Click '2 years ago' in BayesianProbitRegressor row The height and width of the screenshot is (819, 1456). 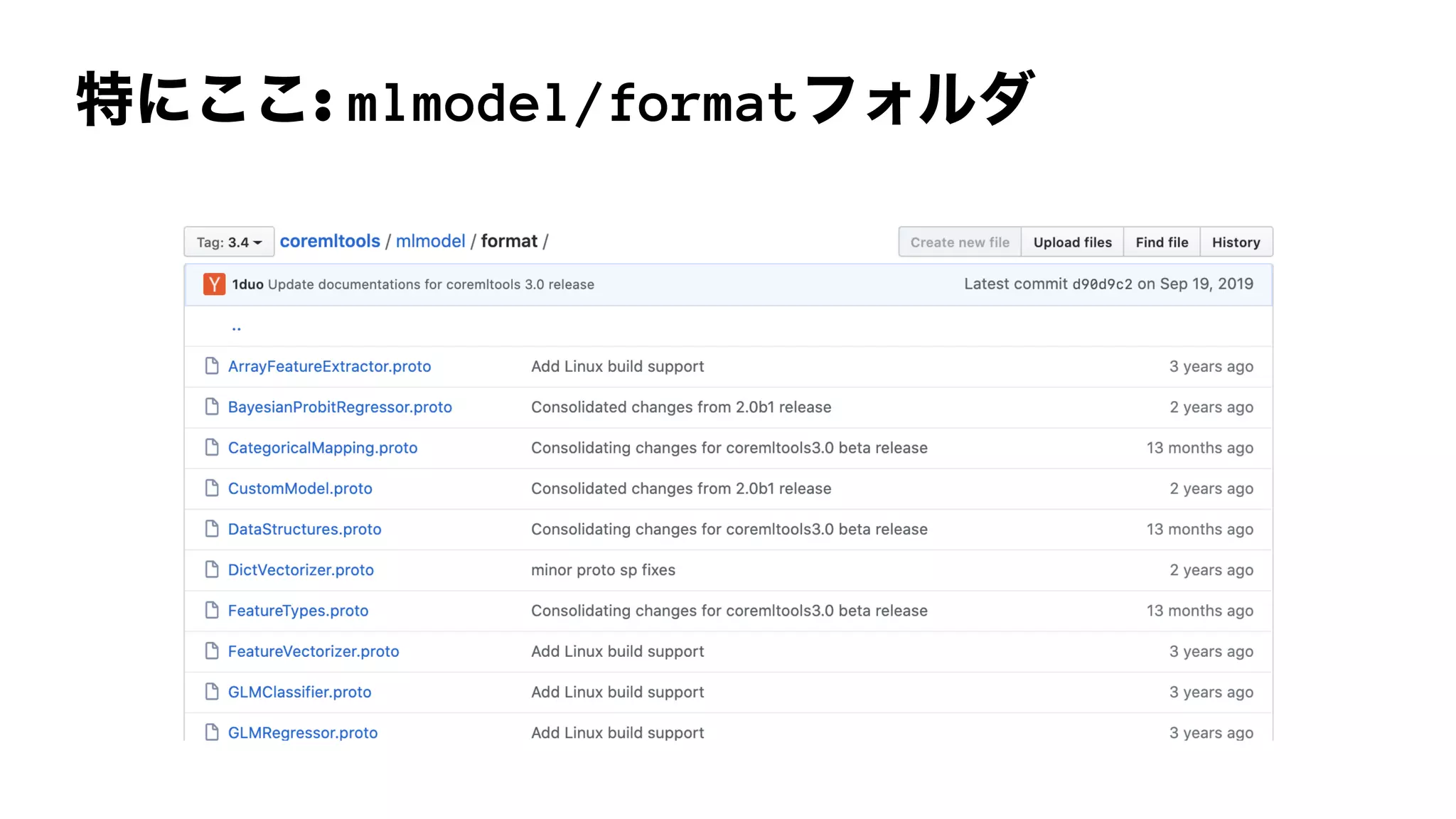(1211, 407)
